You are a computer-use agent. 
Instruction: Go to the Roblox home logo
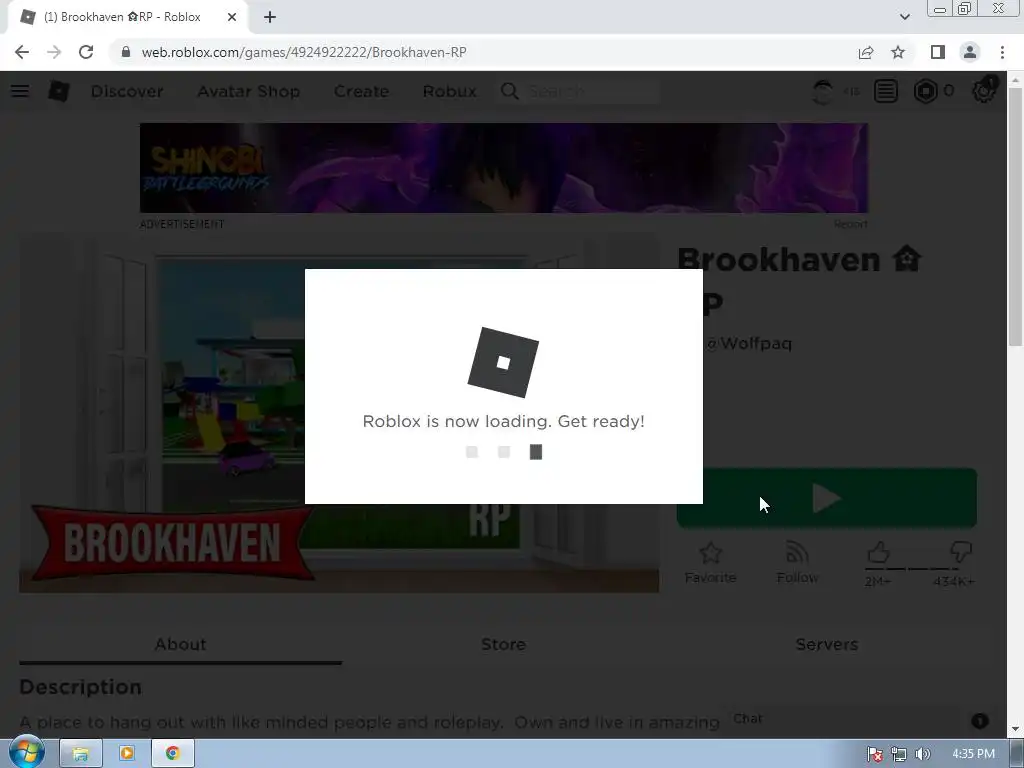[59, 91]
